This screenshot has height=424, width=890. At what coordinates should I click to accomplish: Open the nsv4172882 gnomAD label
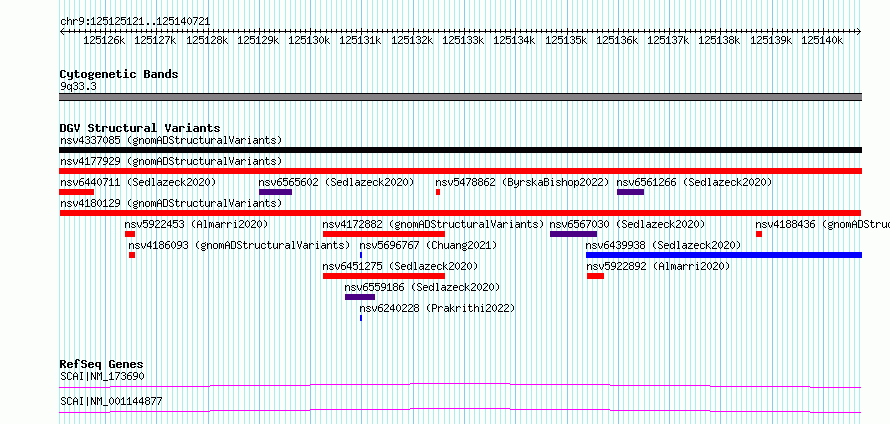pyautogui.click(x=433, y=224)
